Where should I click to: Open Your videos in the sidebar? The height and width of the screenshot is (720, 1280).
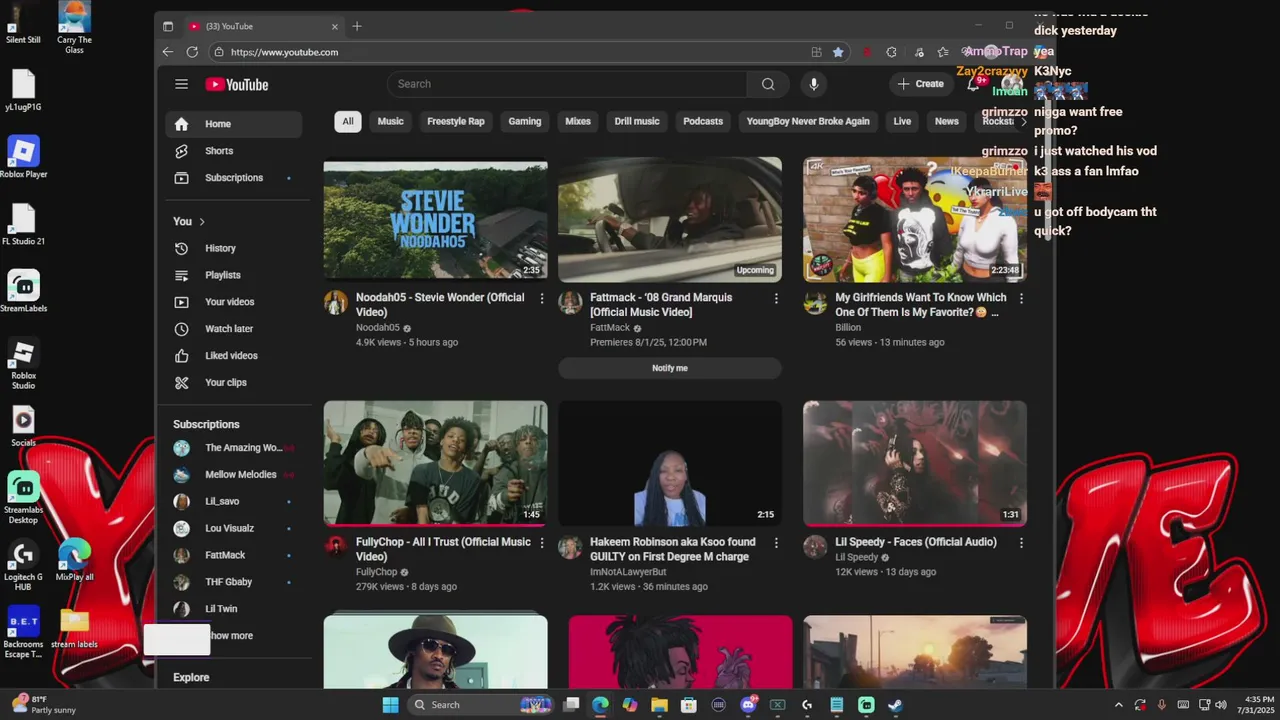pos(234,302)
